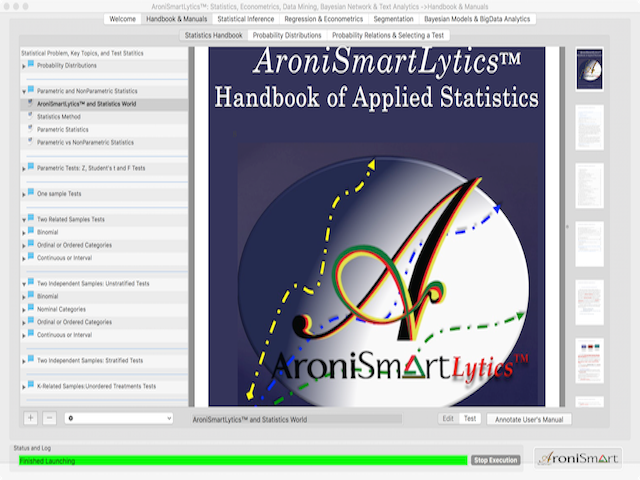Click the plus button below the topics tree
The width and height of the screenshot is (640, 480).
tap(31, 418)
